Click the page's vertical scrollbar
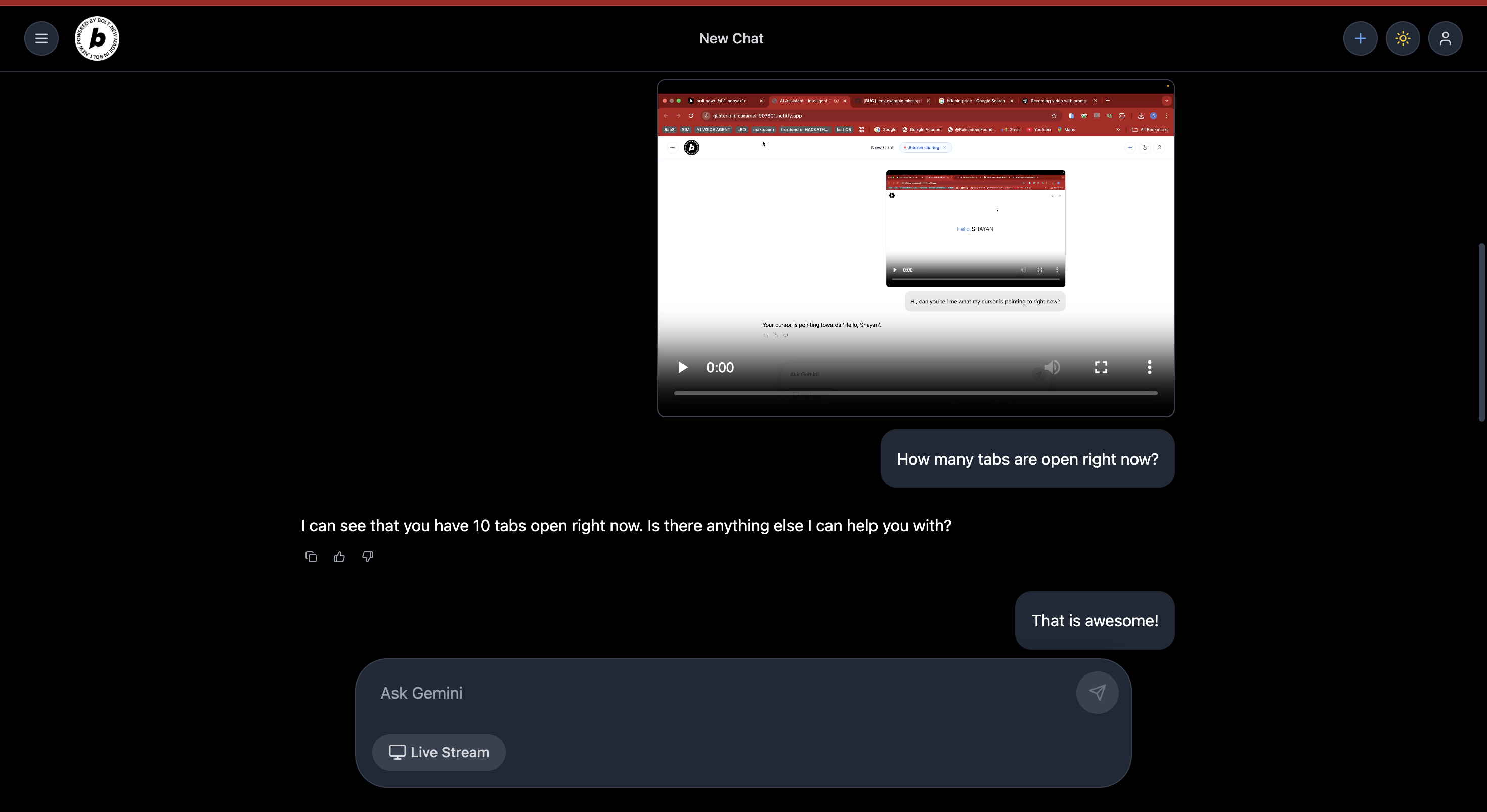1487x812 pixels. tap(1481, 332)
